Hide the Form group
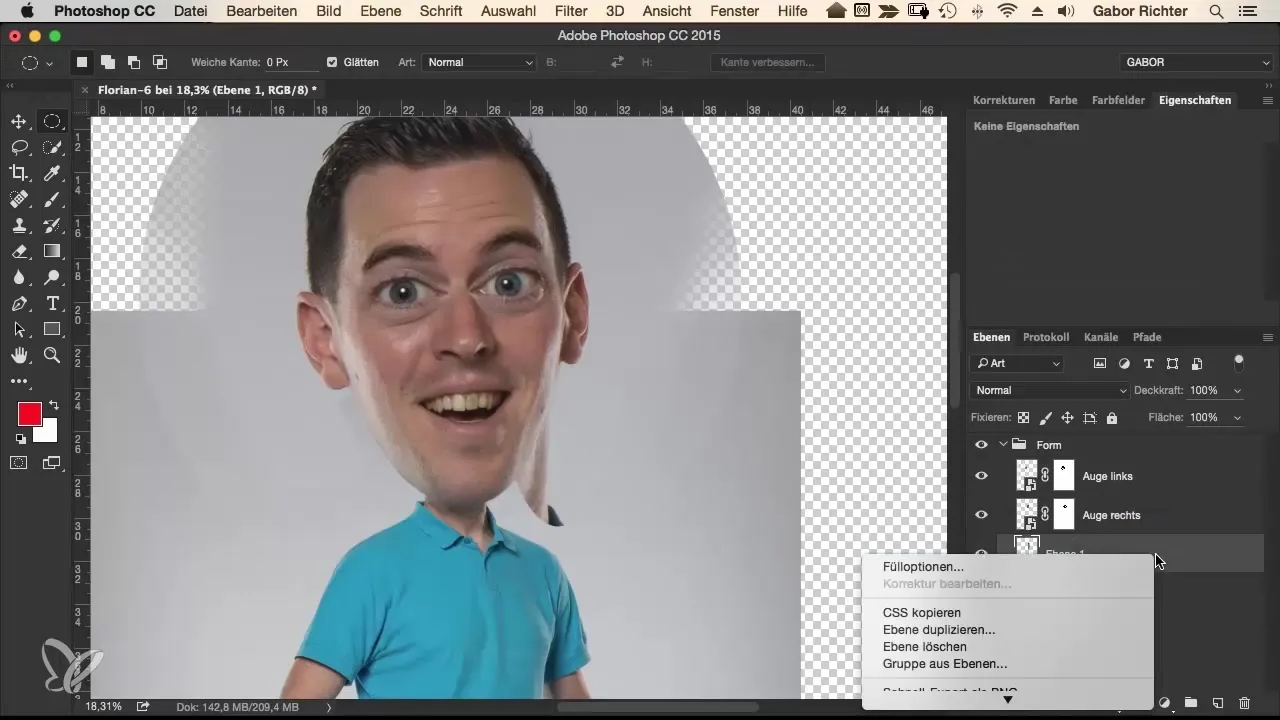Image resolution: width=1280 pixels, height=720 pixels. pyautogui.click(x=981, y=445)
